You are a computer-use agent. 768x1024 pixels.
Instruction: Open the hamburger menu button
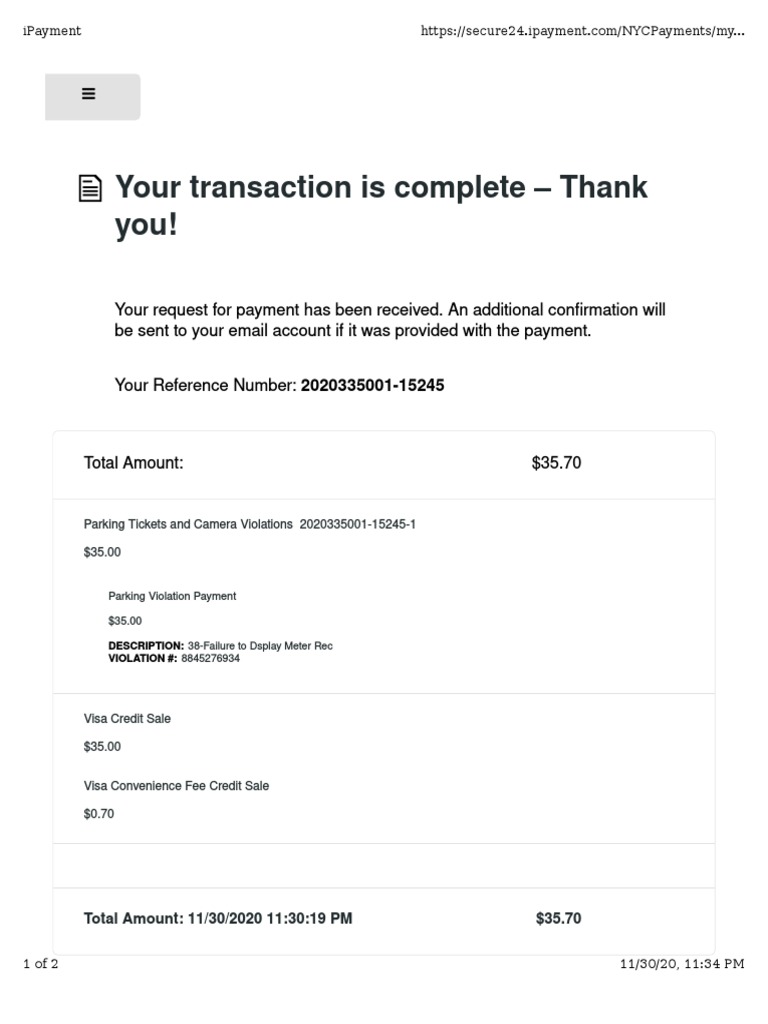(89, 94)
